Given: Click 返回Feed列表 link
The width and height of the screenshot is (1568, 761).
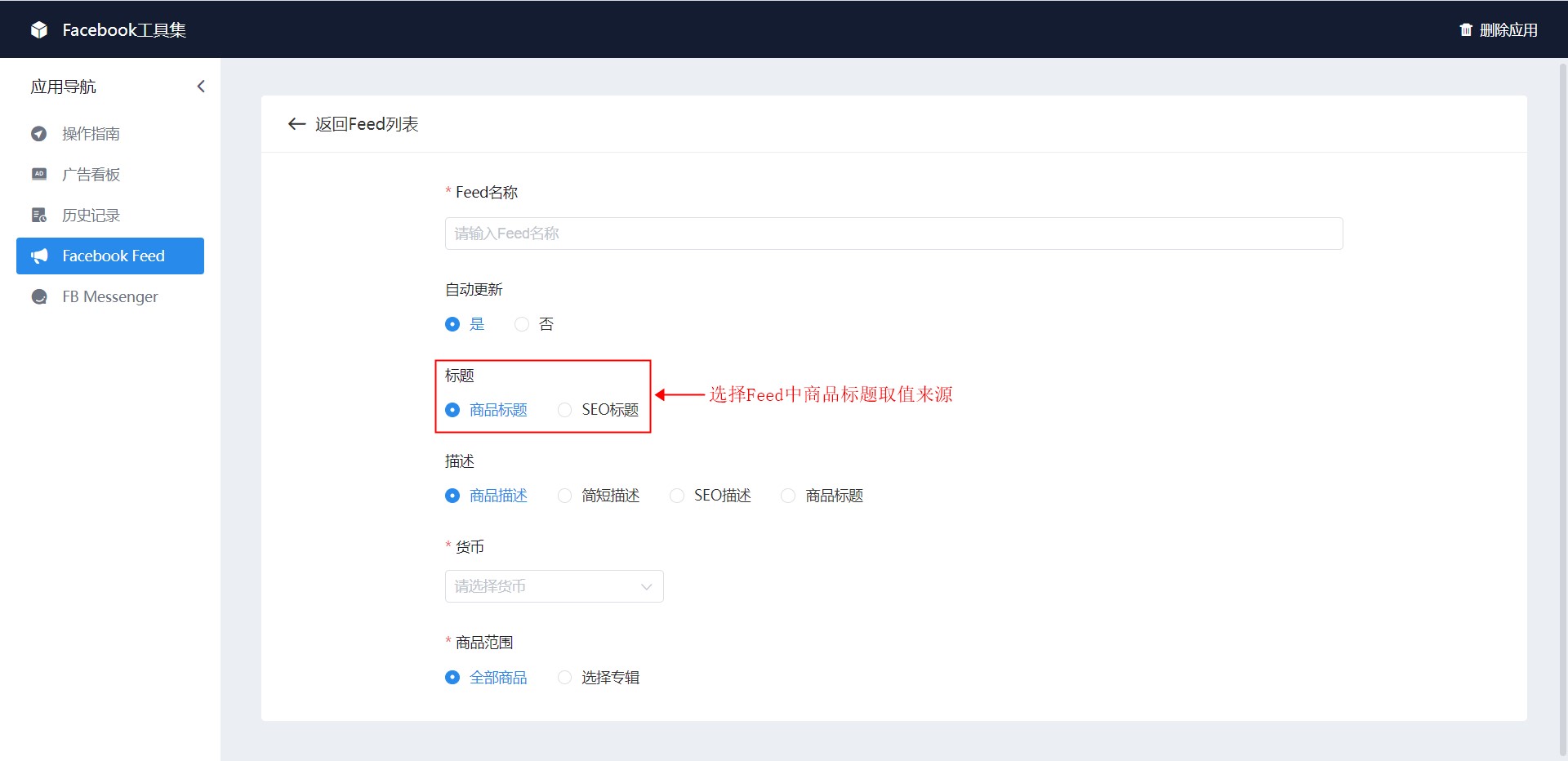Looking at the screenshot, I should click(x=367, y=124).
